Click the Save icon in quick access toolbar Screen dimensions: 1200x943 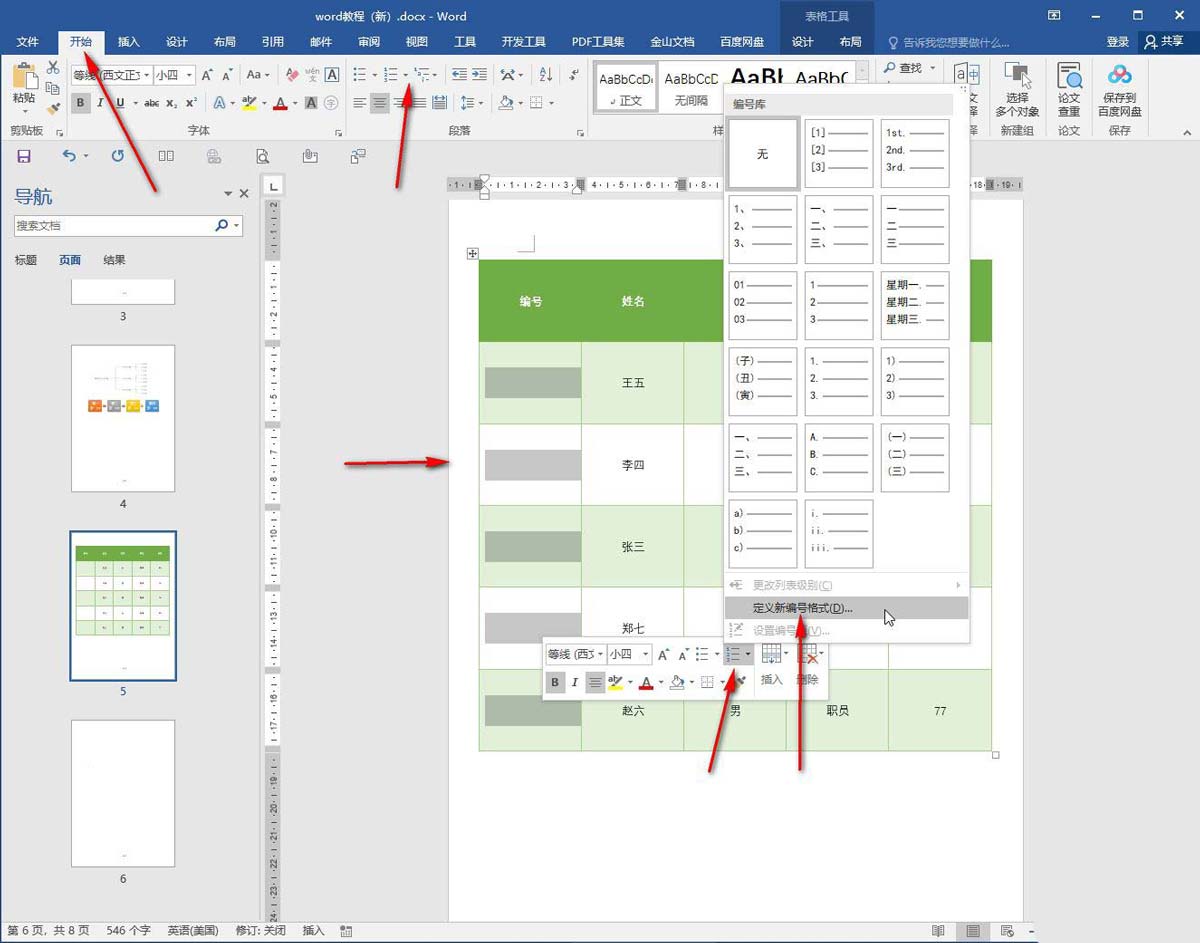click(24, 156)
